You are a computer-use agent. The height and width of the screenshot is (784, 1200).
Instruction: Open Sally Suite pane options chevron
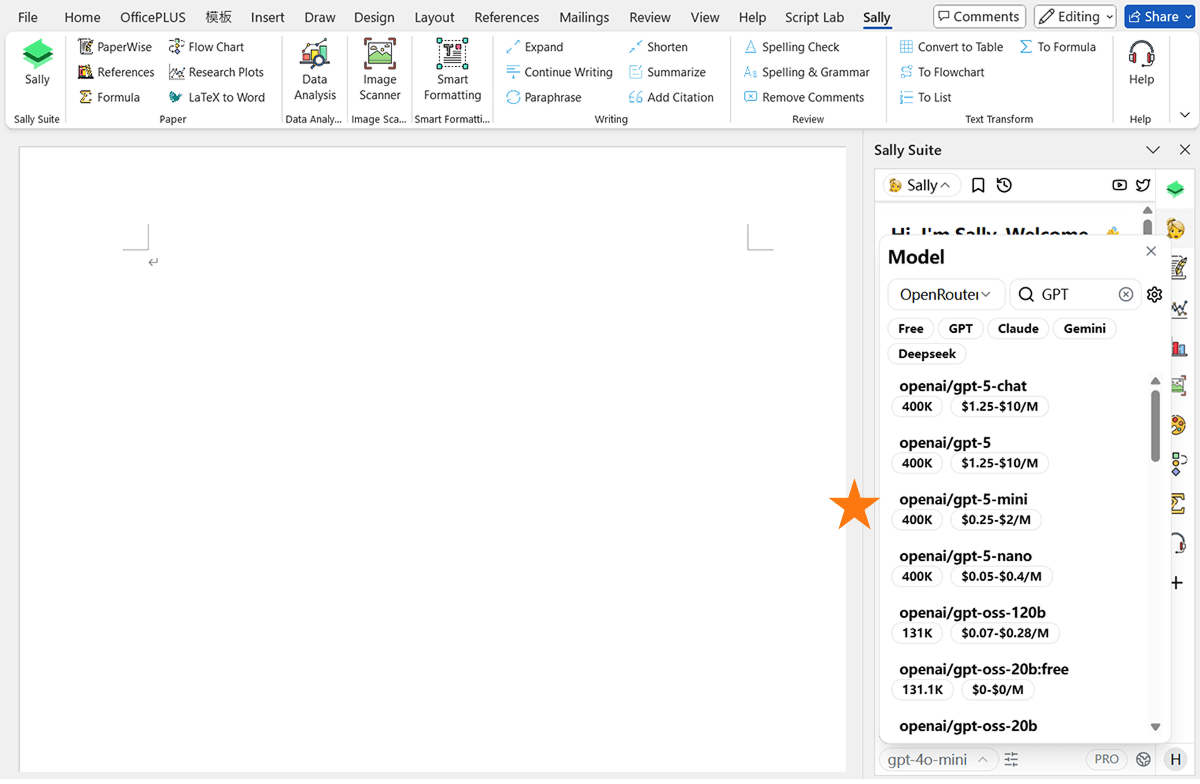(x=1153, y=150)
